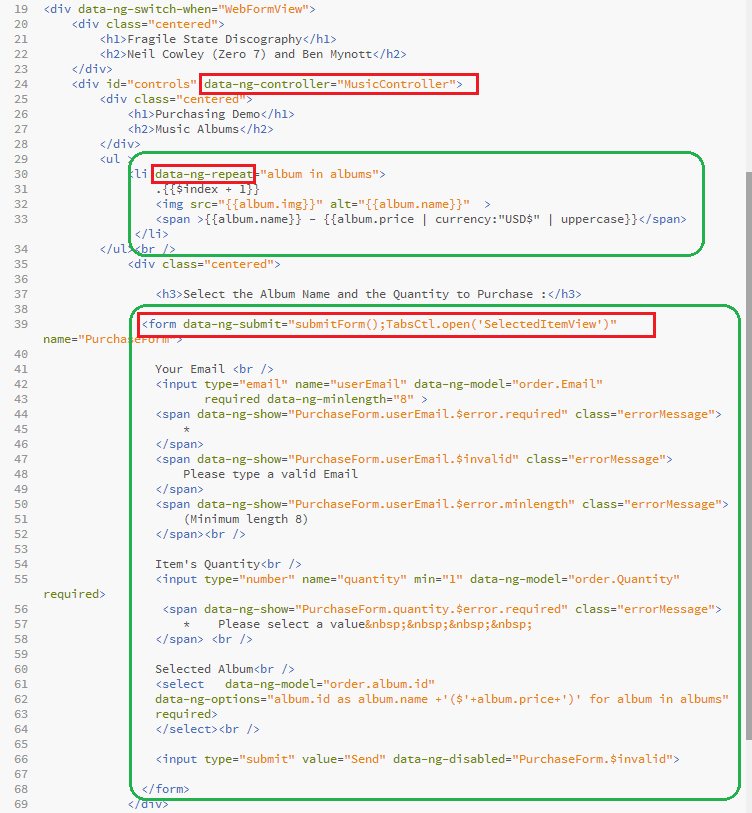
Task: Click the 'Please select a value' text
Action: [291, 625]
